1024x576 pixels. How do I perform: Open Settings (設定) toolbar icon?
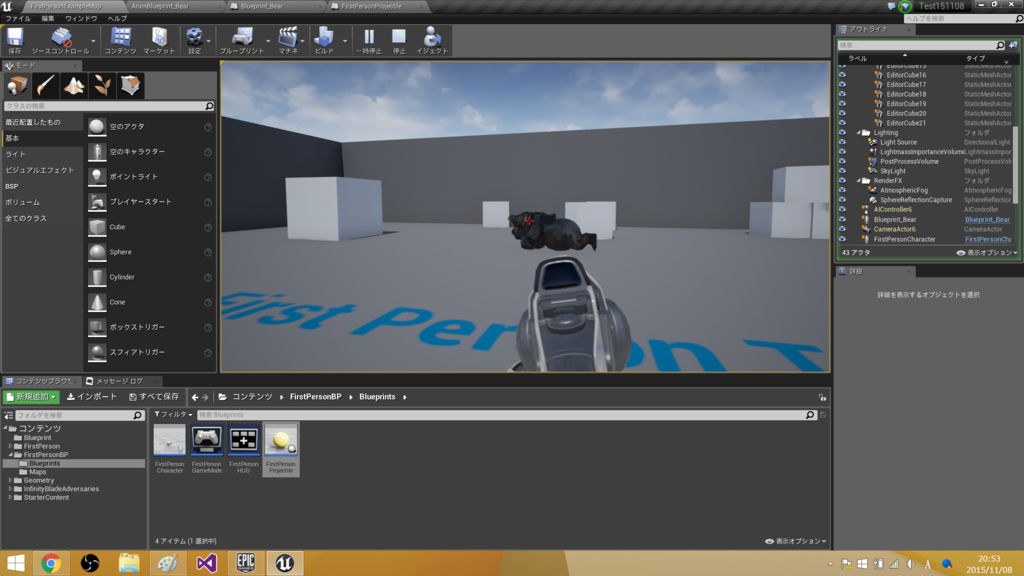194,40
